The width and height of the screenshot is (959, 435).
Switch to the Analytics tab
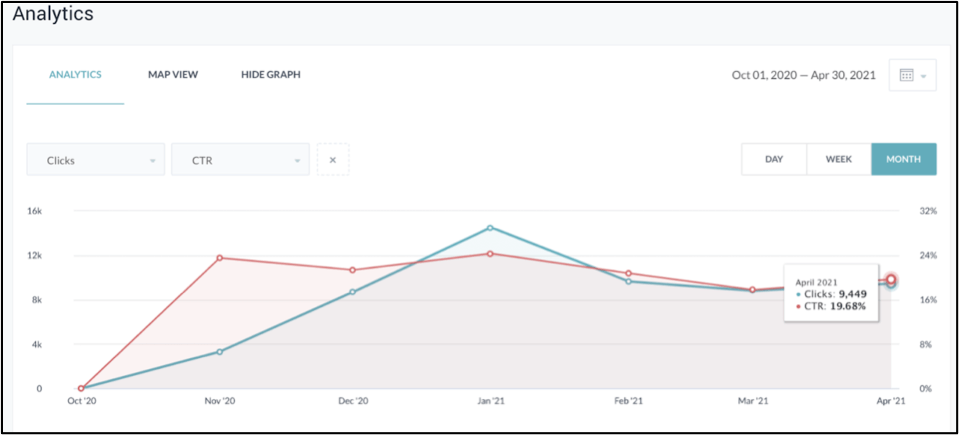click(x=75, y=75)
